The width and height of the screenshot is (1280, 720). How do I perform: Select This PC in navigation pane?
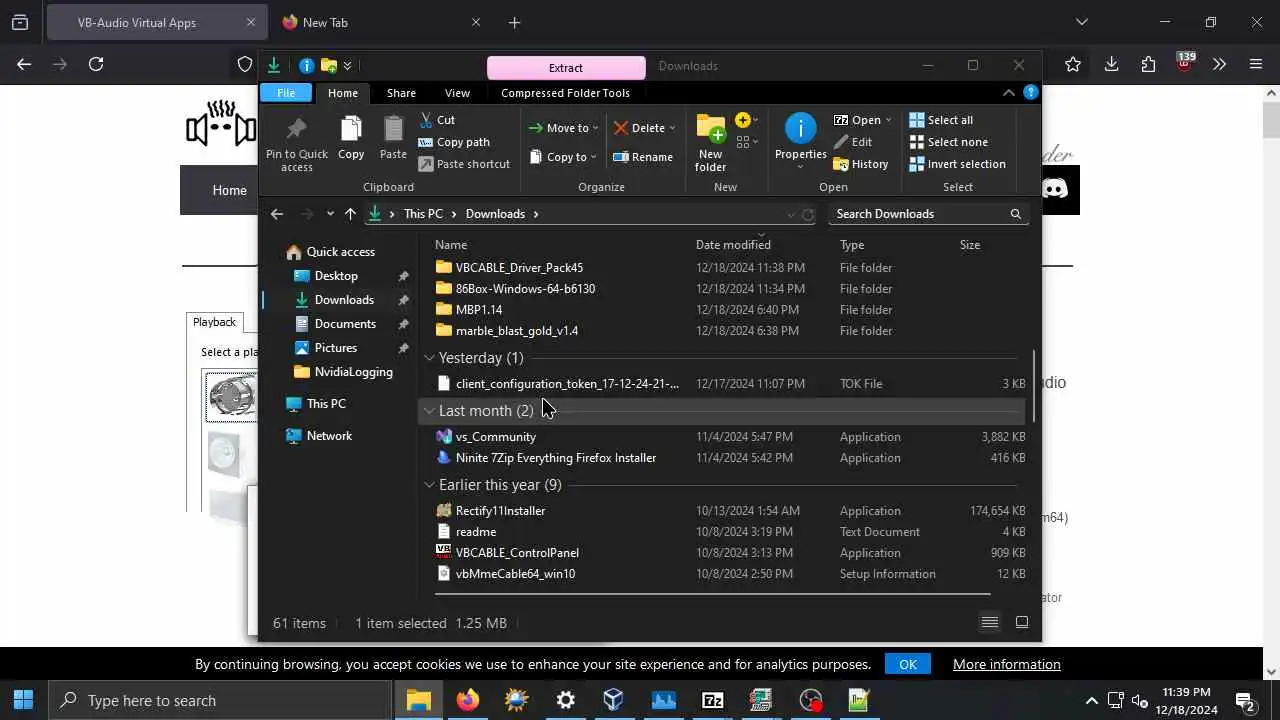[326, 404]
